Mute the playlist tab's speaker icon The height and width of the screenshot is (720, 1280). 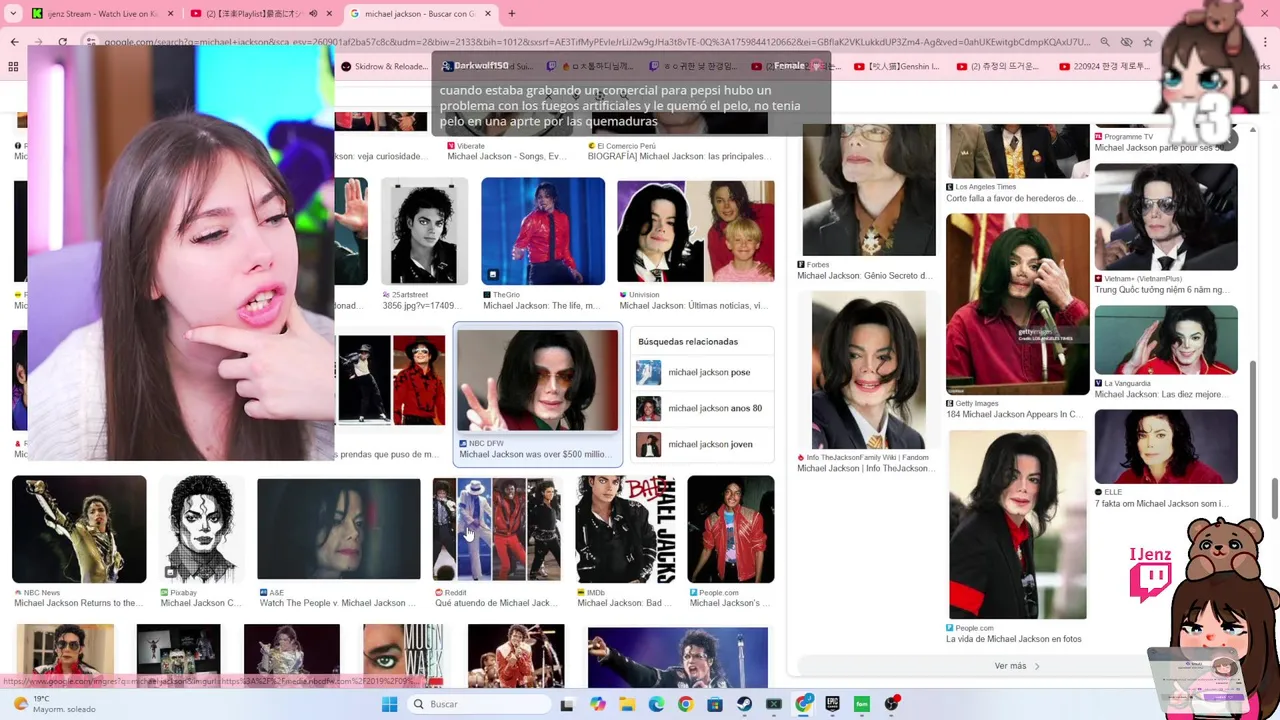[313, 14]
